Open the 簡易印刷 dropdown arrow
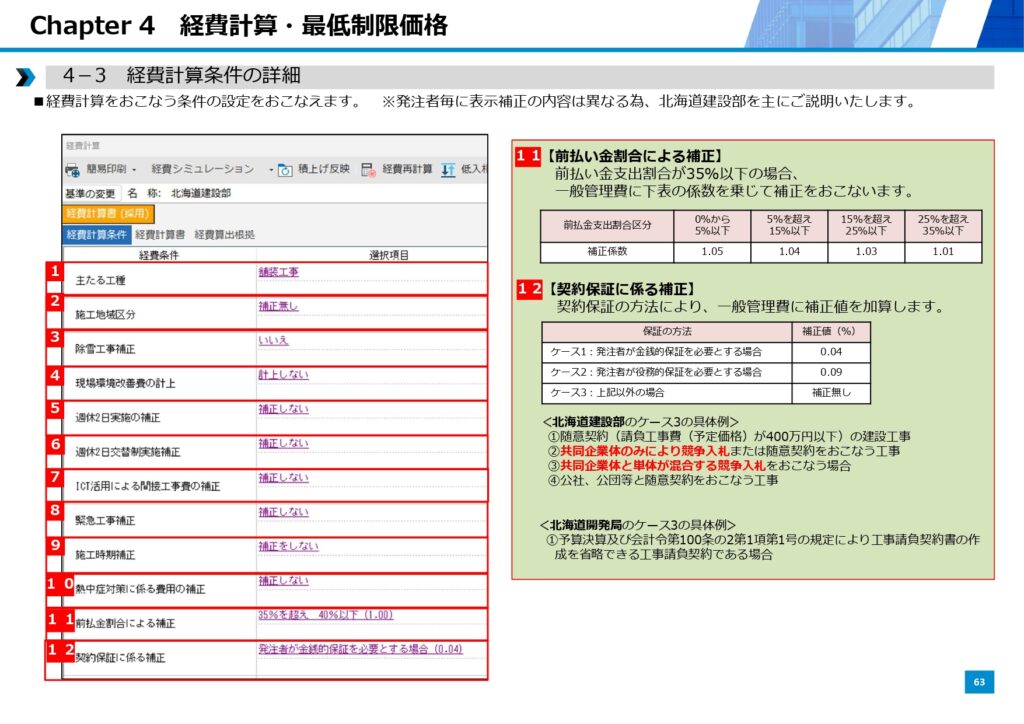Screen dimensions: 1024x724 coord(134,170)
